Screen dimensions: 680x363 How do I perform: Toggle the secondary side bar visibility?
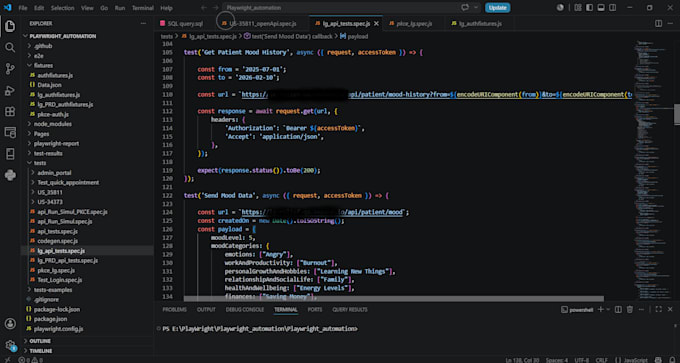tap(612, 8)
